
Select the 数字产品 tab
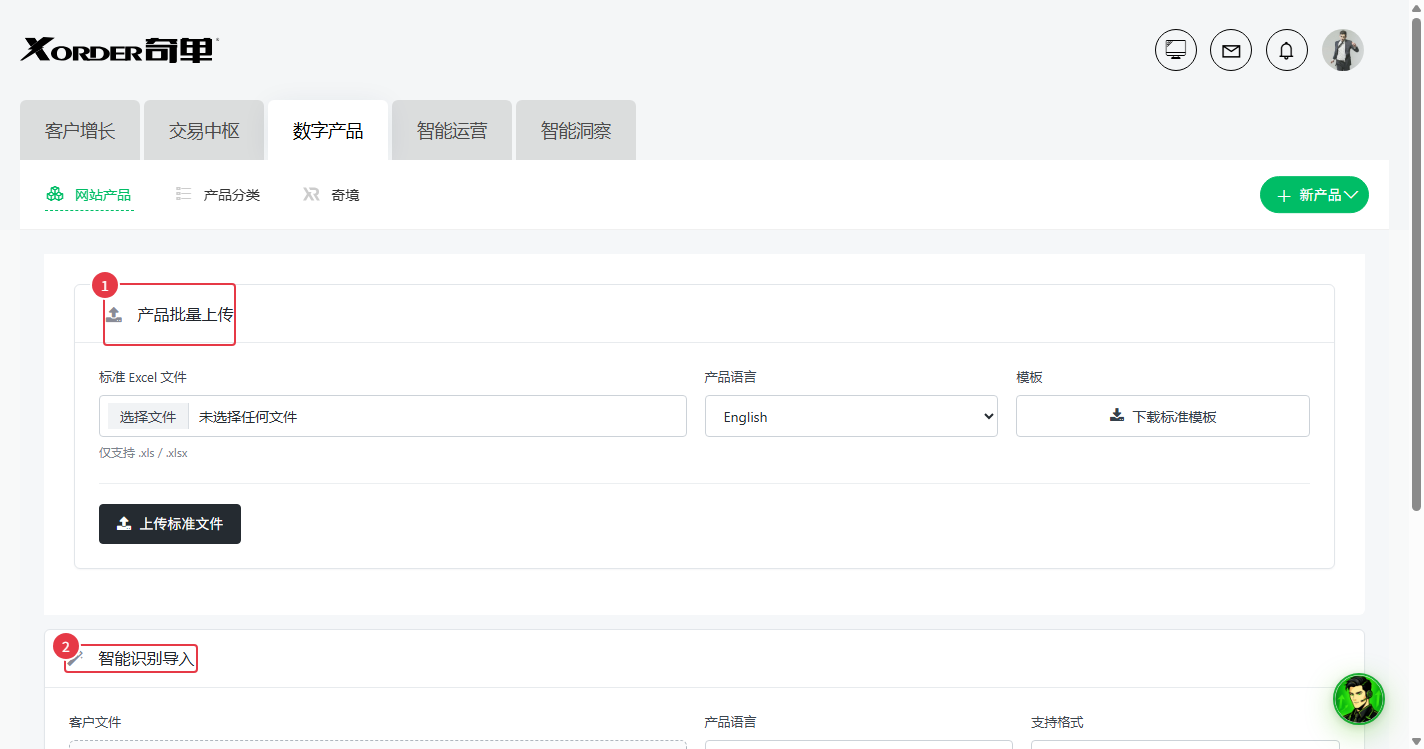click(x=328, y=130)
